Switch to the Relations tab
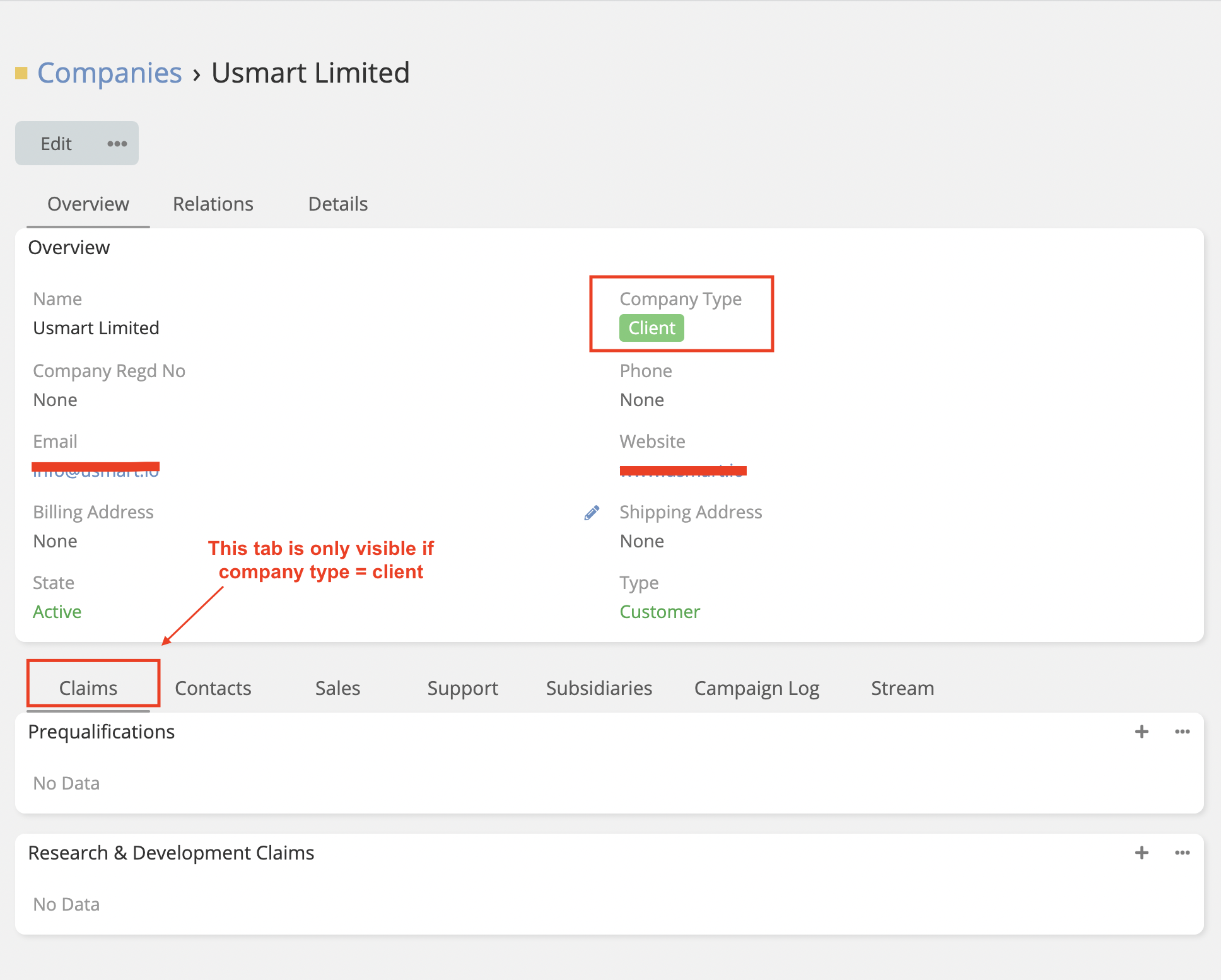1221x980 pixels. 213,204
